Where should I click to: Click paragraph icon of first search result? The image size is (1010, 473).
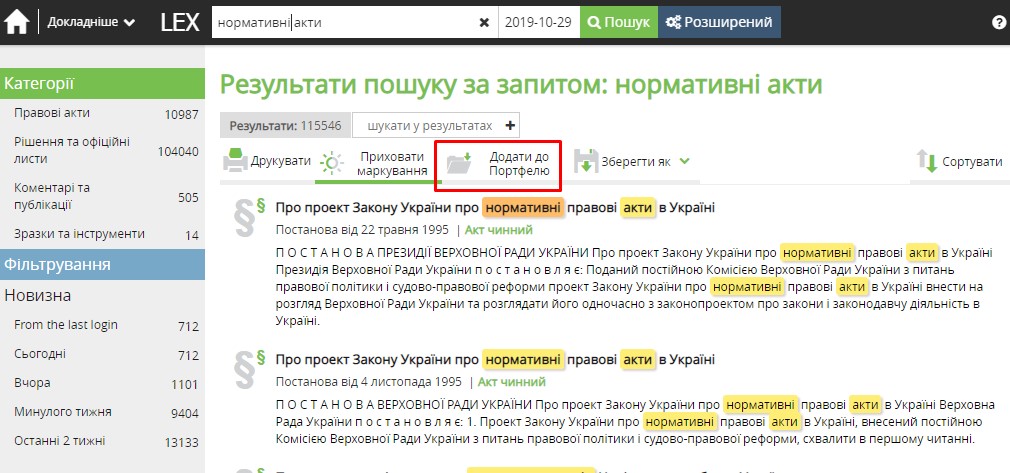point(246,218)
